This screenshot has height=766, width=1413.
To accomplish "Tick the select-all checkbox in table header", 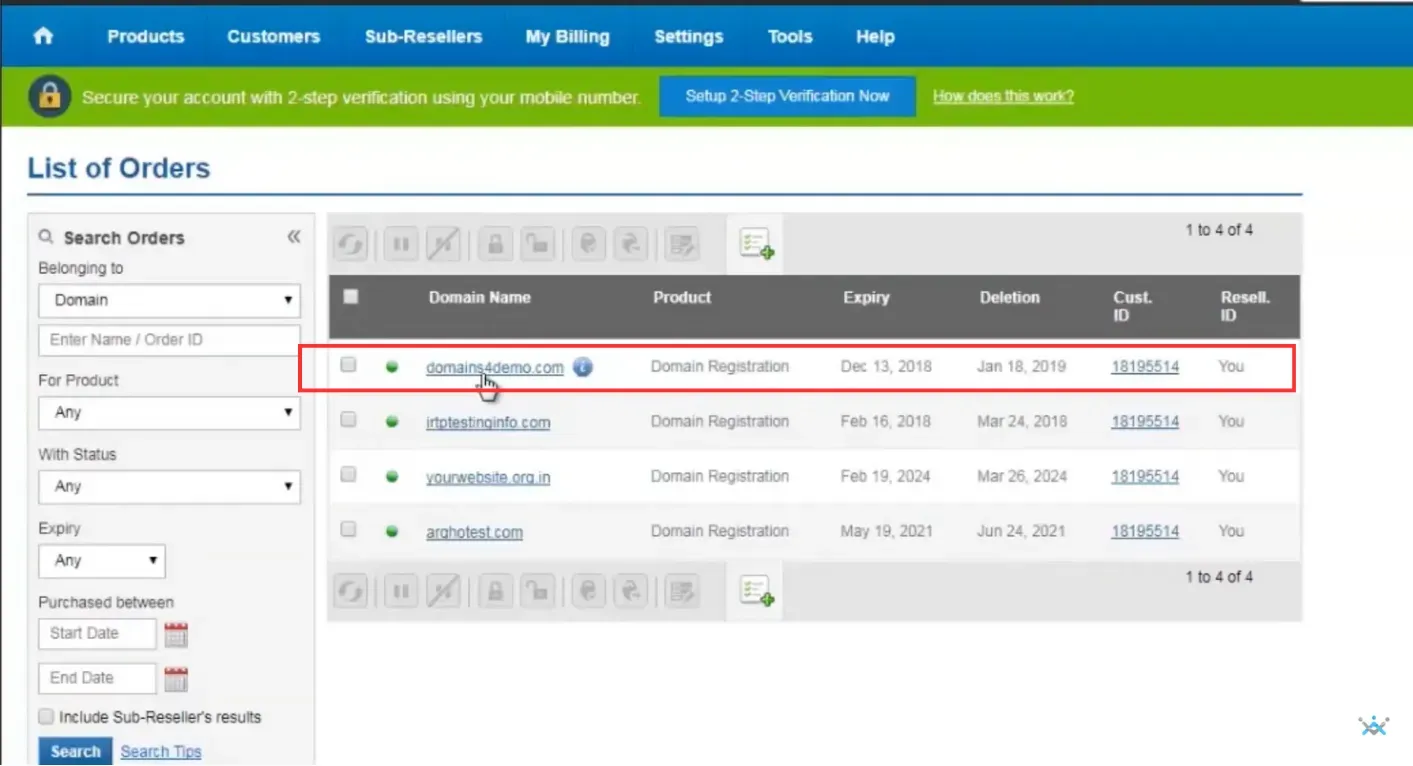I will point(351,296).
